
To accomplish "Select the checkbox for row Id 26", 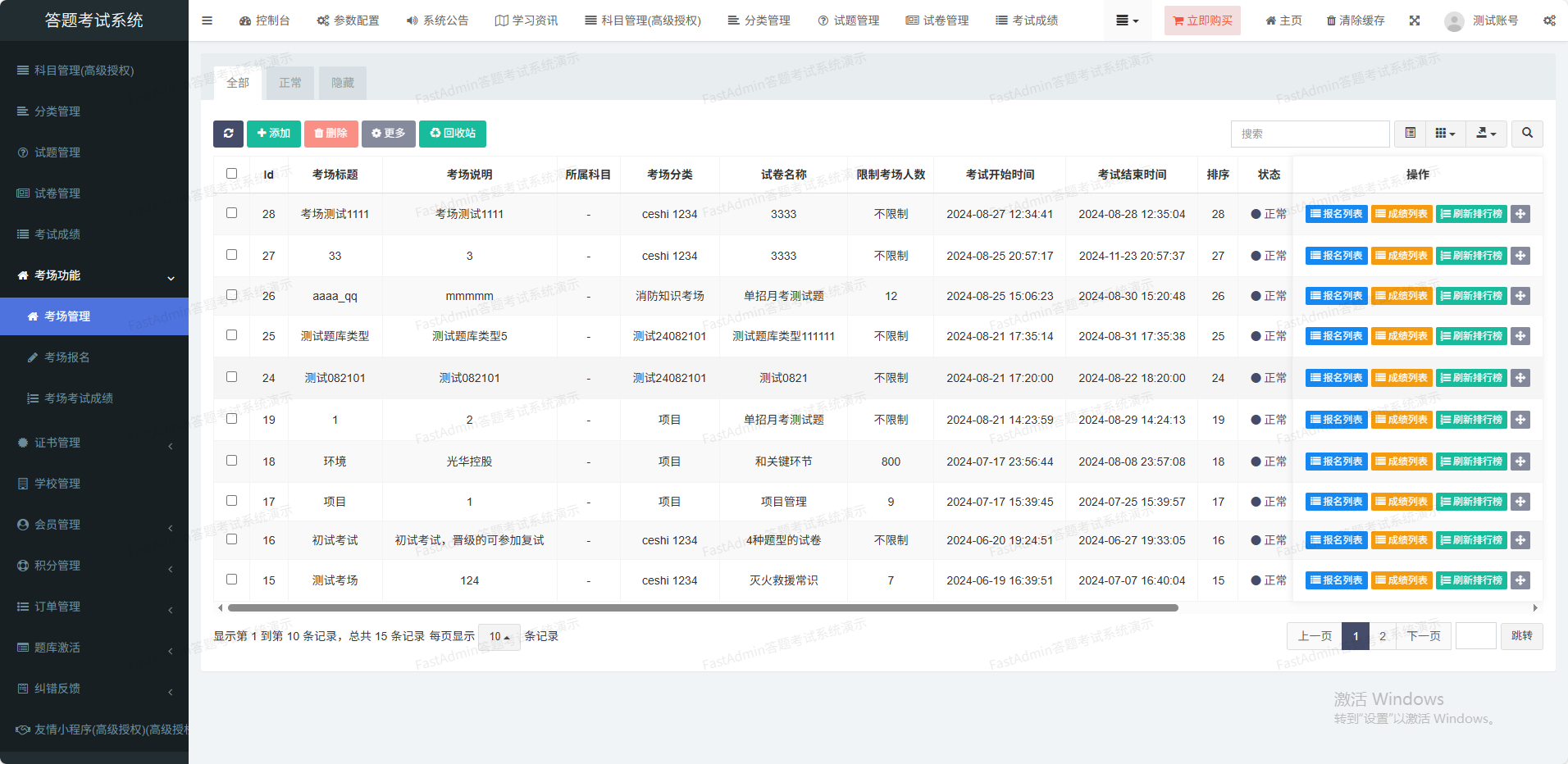I will tap(232, 295).
